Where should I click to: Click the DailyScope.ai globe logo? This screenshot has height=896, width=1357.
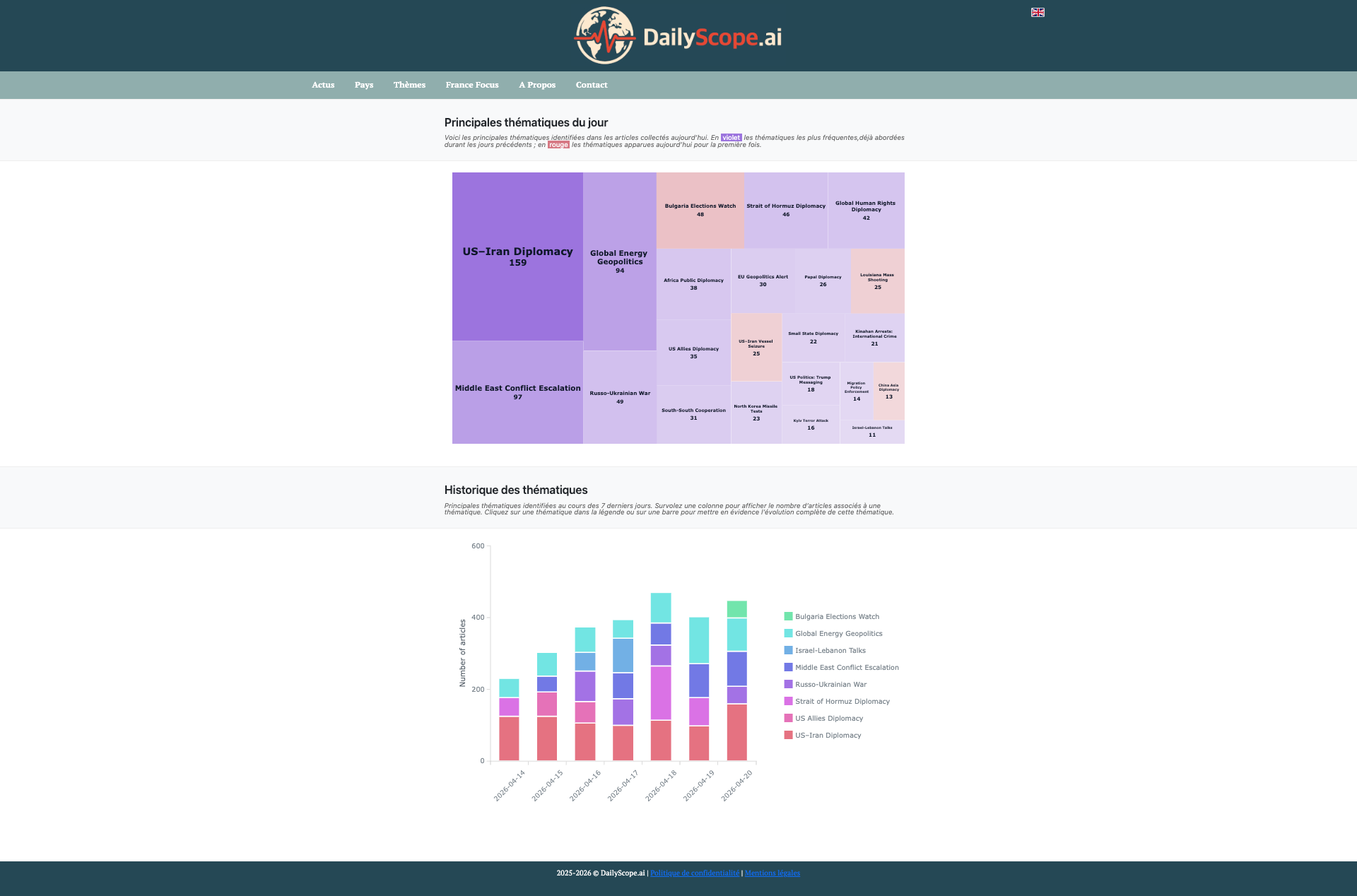604,35
